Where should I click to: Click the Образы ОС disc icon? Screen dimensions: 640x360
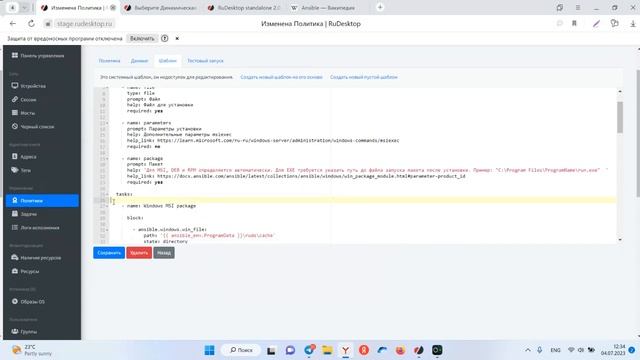15,301
